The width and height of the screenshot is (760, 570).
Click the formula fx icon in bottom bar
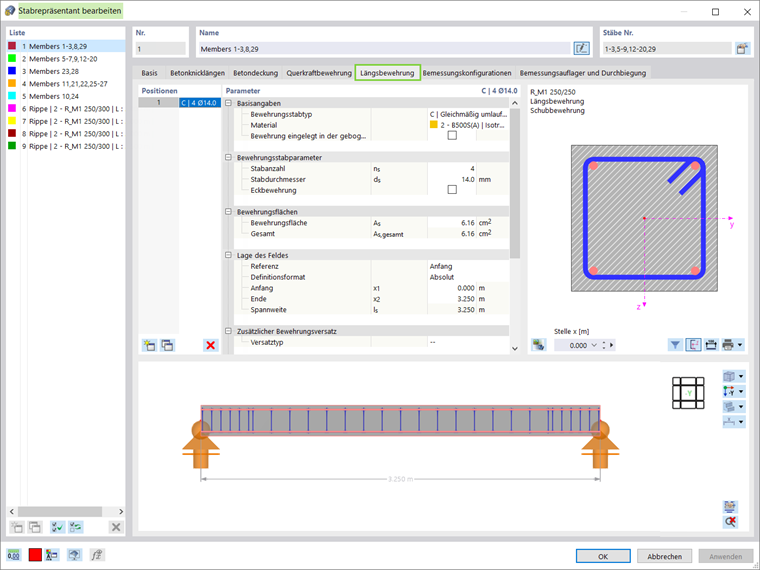tap(97, 555)
